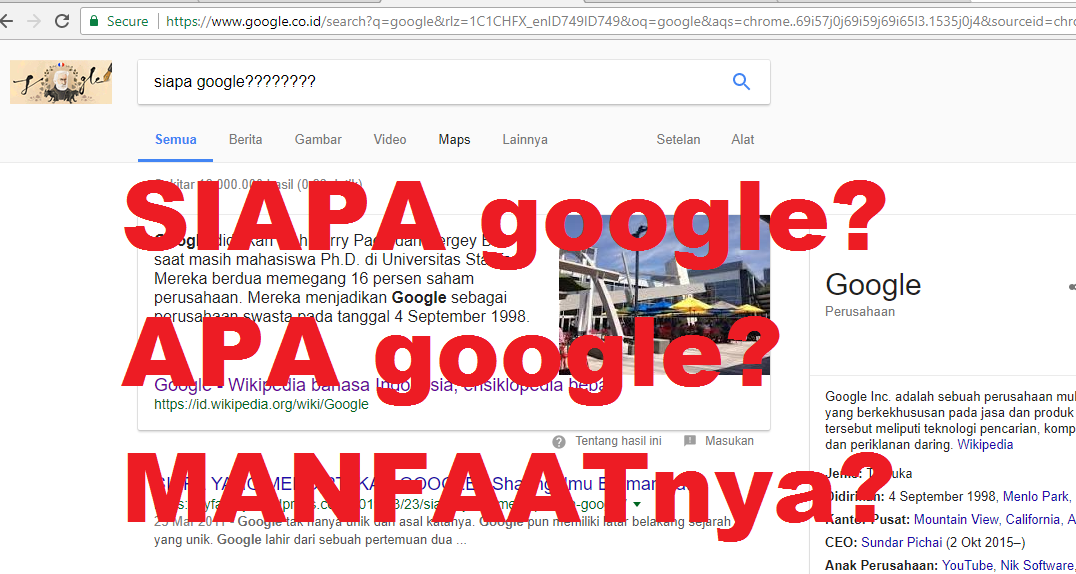Open the id.wikipedia.org/wiki/Google URL

click(261, 404)
